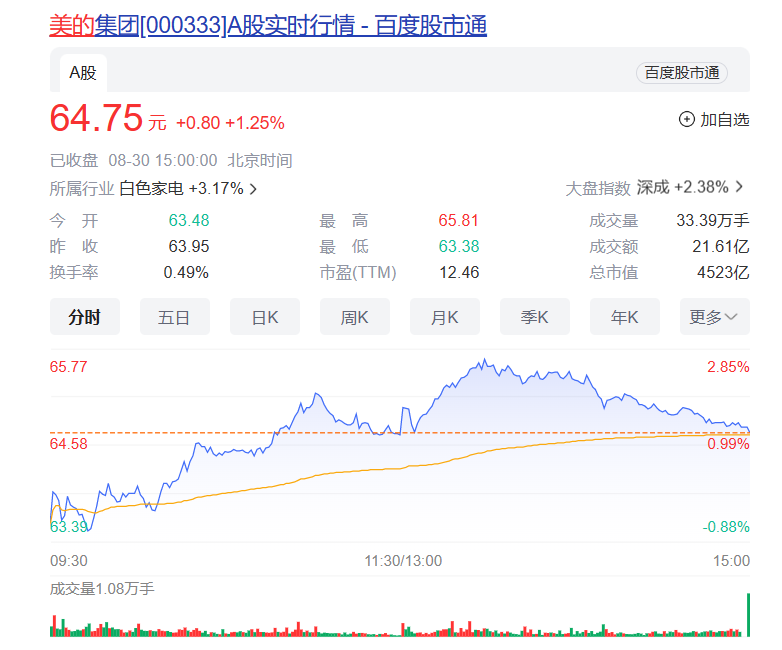Switch to 年K chart tab

(x=625, y=317)
